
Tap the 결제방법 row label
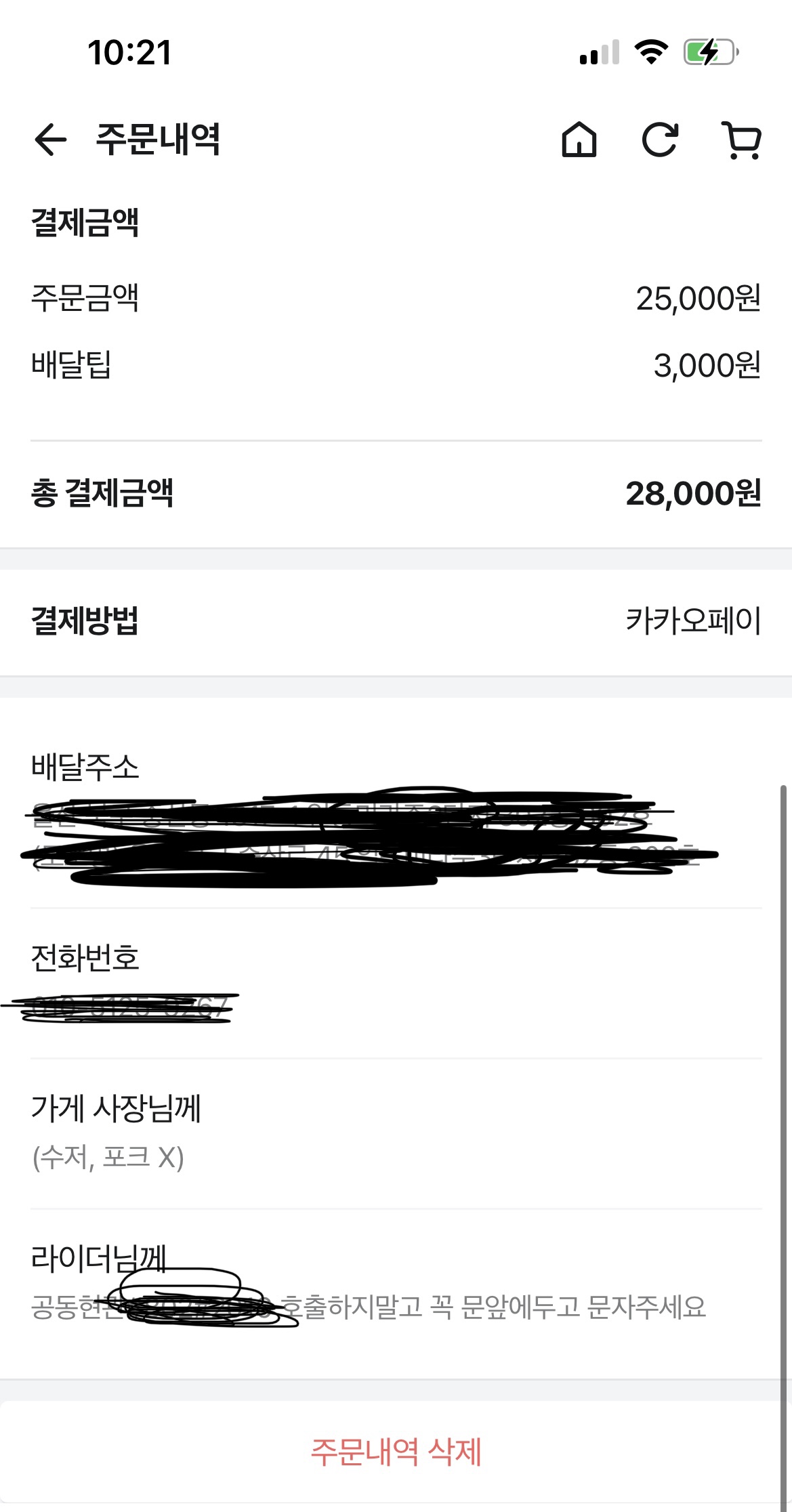click(x=85, y=621)
